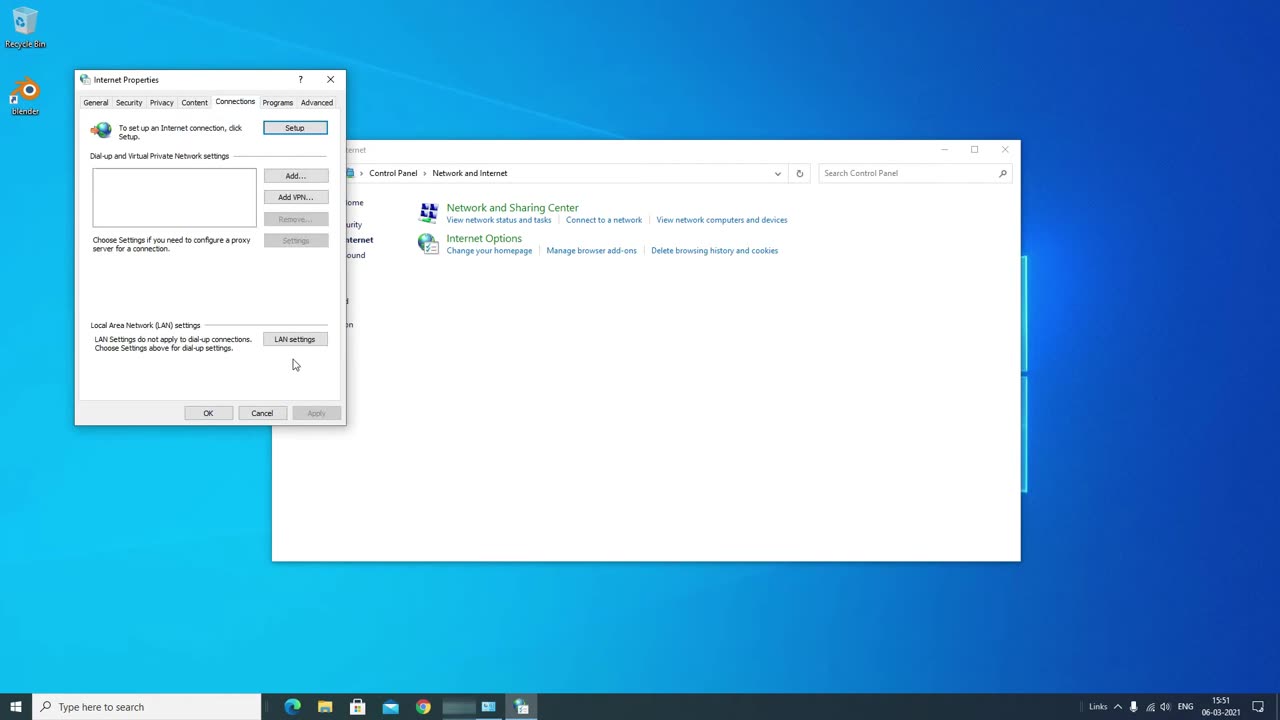1280x720 pixels.
Task: Click the Connect to a network link
Action: click(604, 220)
